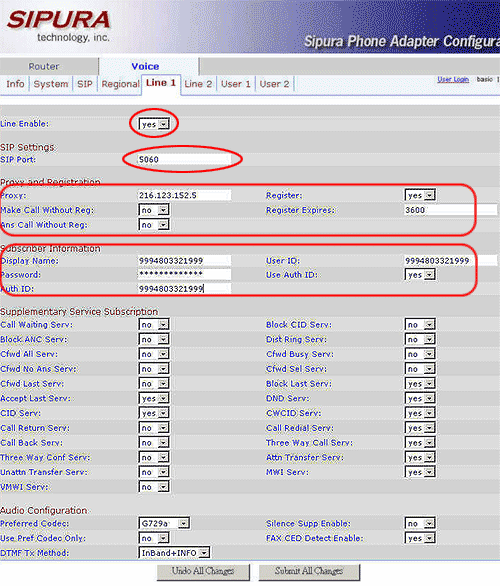Click the Proxy address field
This screenshot has height=586, width=500.
184,195
